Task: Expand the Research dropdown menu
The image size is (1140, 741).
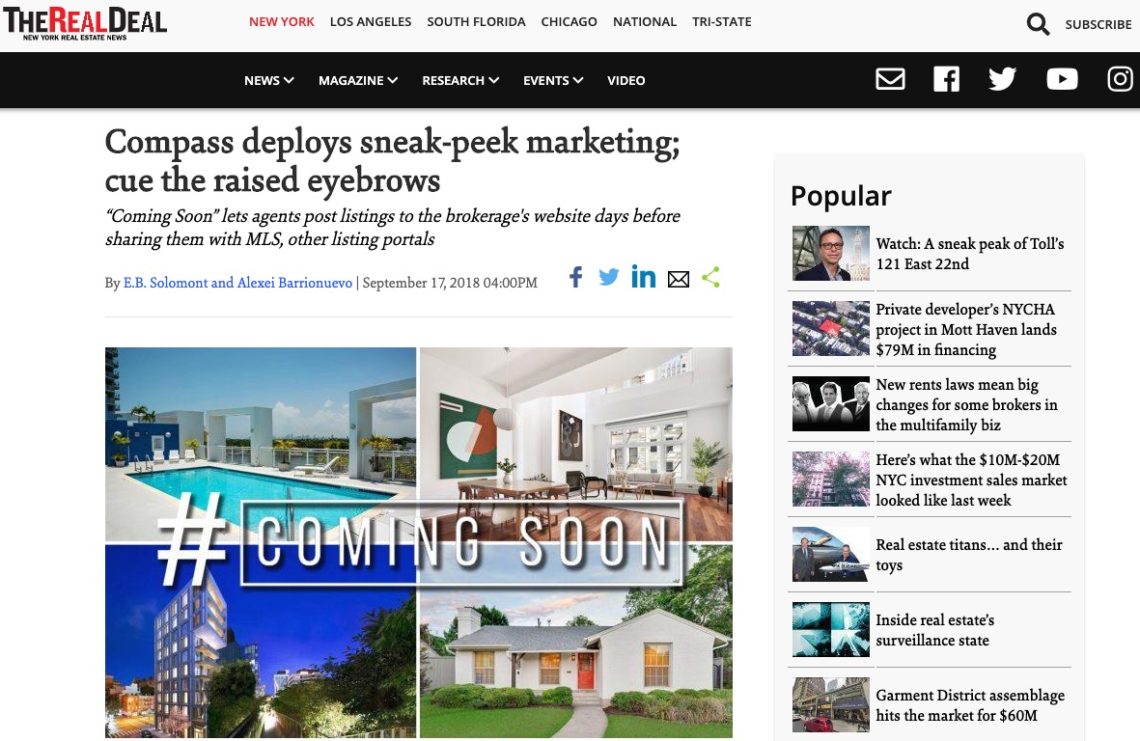Action: click(460, 80)
